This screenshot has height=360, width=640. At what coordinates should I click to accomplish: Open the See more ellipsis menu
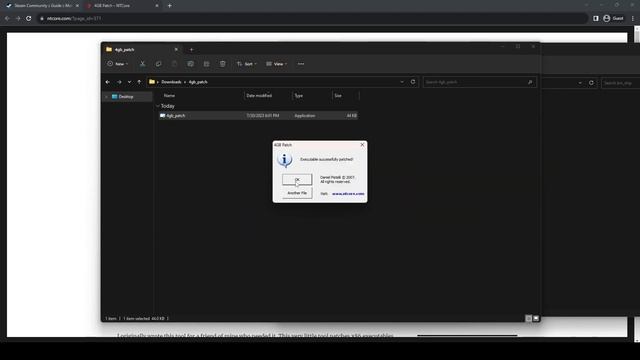(x=301, y=64)
